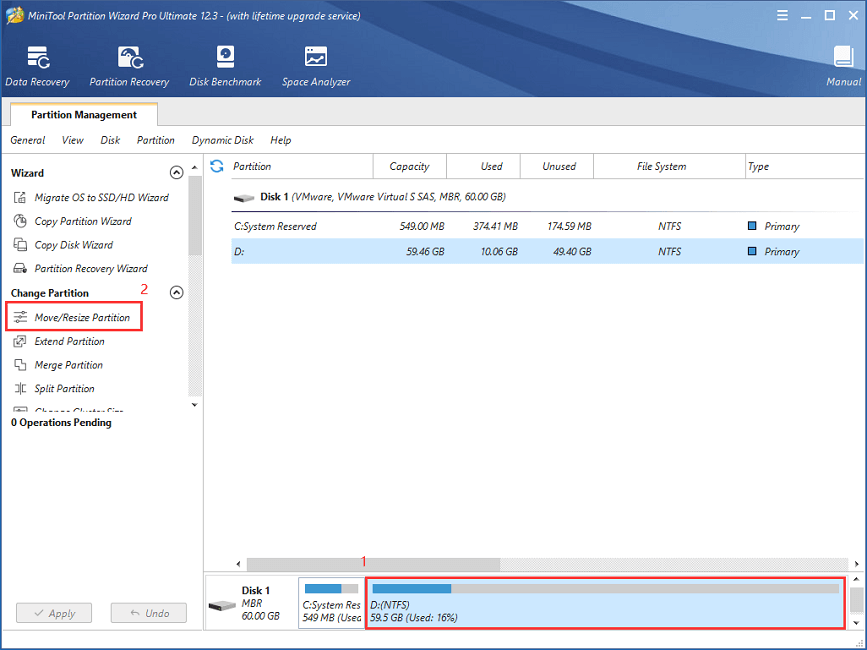Click the Apply button
Viewport: 867px width, 650px height.
coord(54,613)
